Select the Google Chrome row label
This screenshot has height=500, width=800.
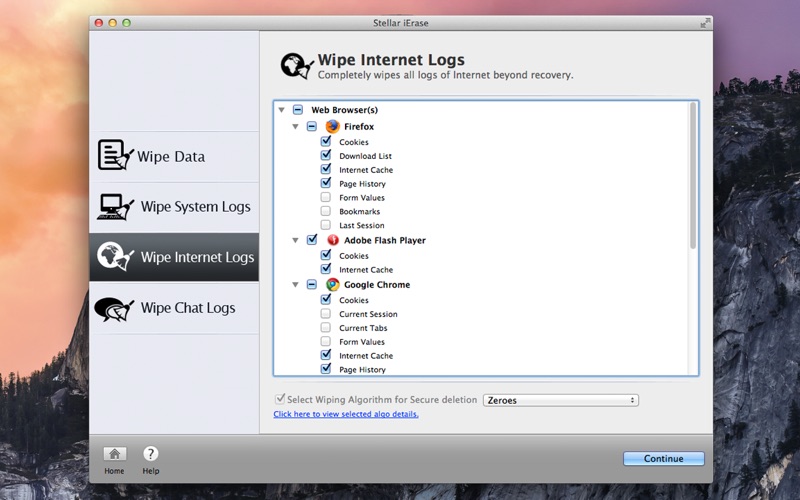pyautogui.click(x=377, y=285)
